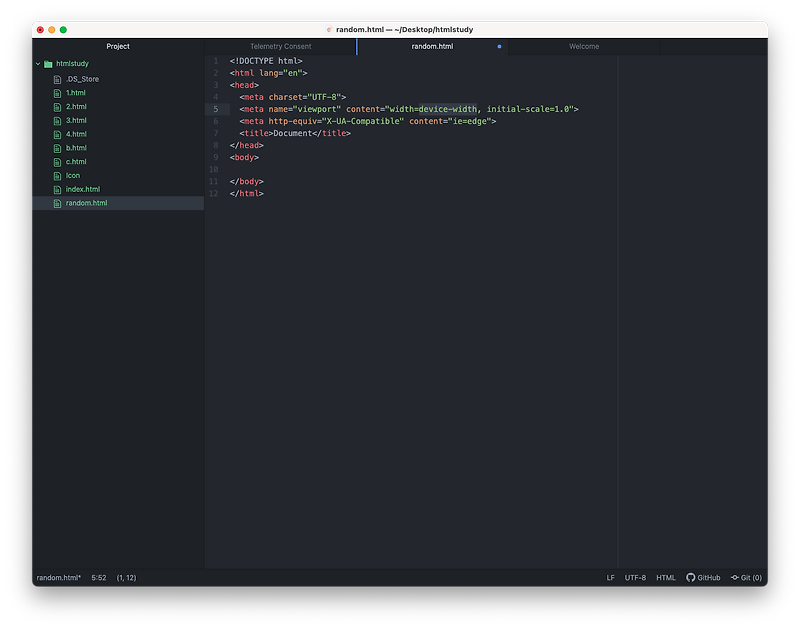Click the green zoom button of the window

click(63, 30)
